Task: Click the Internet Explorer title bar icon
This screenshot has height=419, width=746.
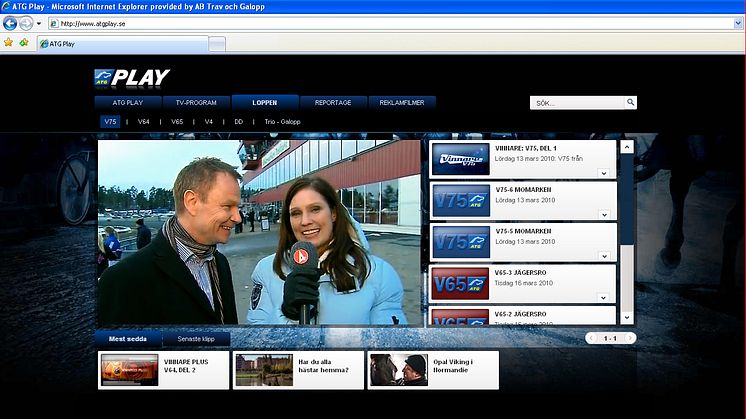Action: [x=6, y=6]
